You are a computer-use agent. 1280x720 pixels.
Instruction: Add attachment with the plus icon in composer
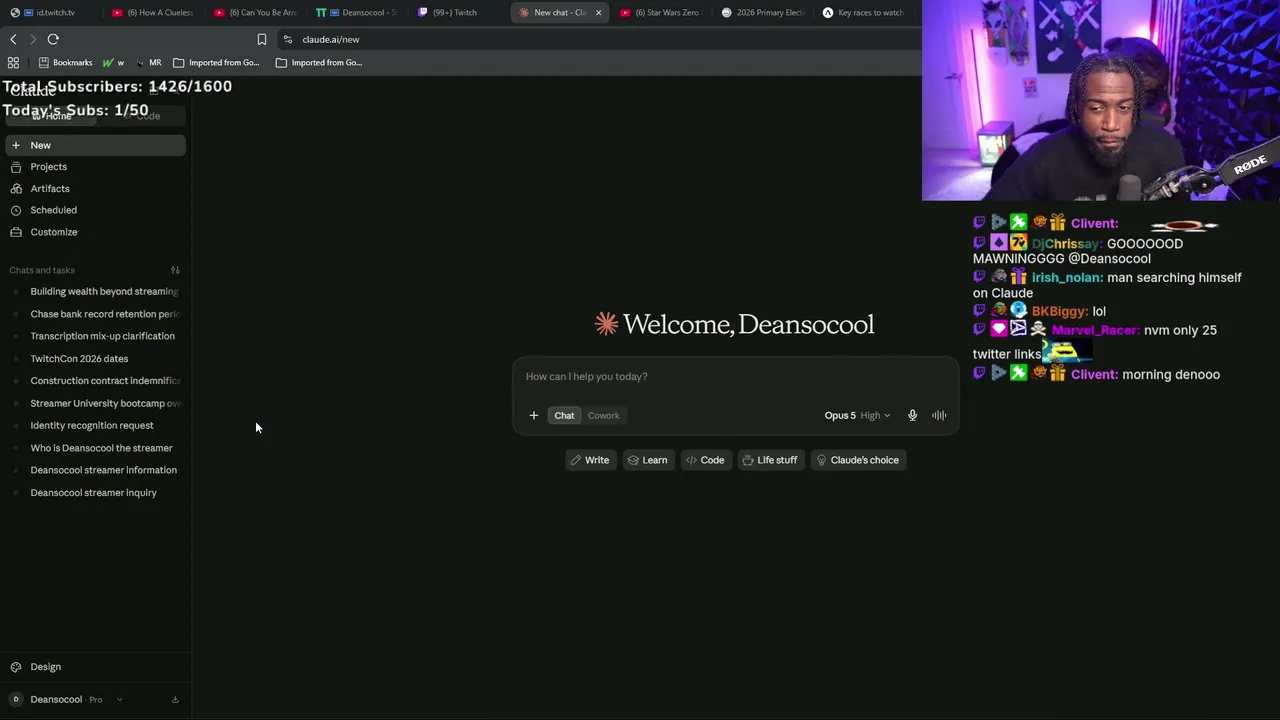[534, 416]
